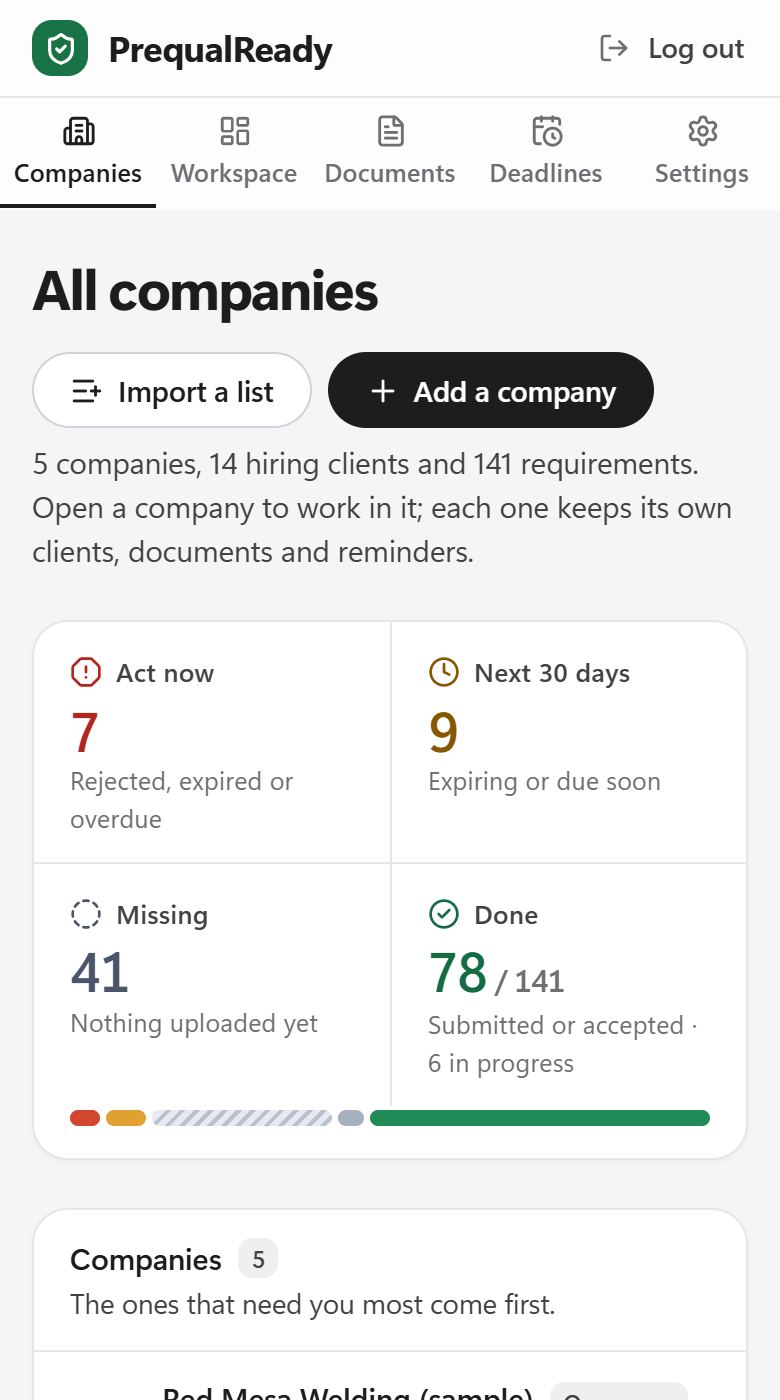Open the Missing summary tile
This screenshot has width=780, height=1400.
[212, 984]
